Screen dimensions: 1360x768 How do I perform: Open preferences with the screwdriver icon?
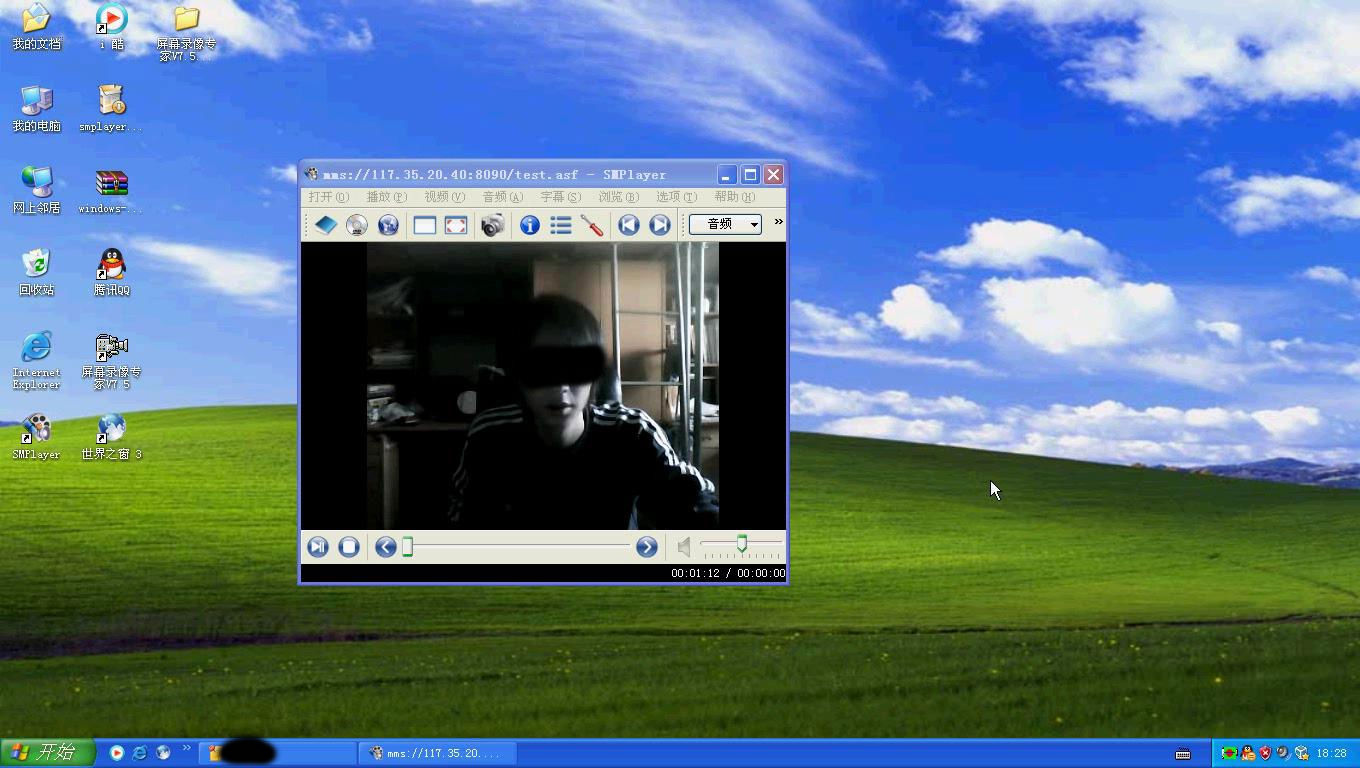tap(592, 225)
